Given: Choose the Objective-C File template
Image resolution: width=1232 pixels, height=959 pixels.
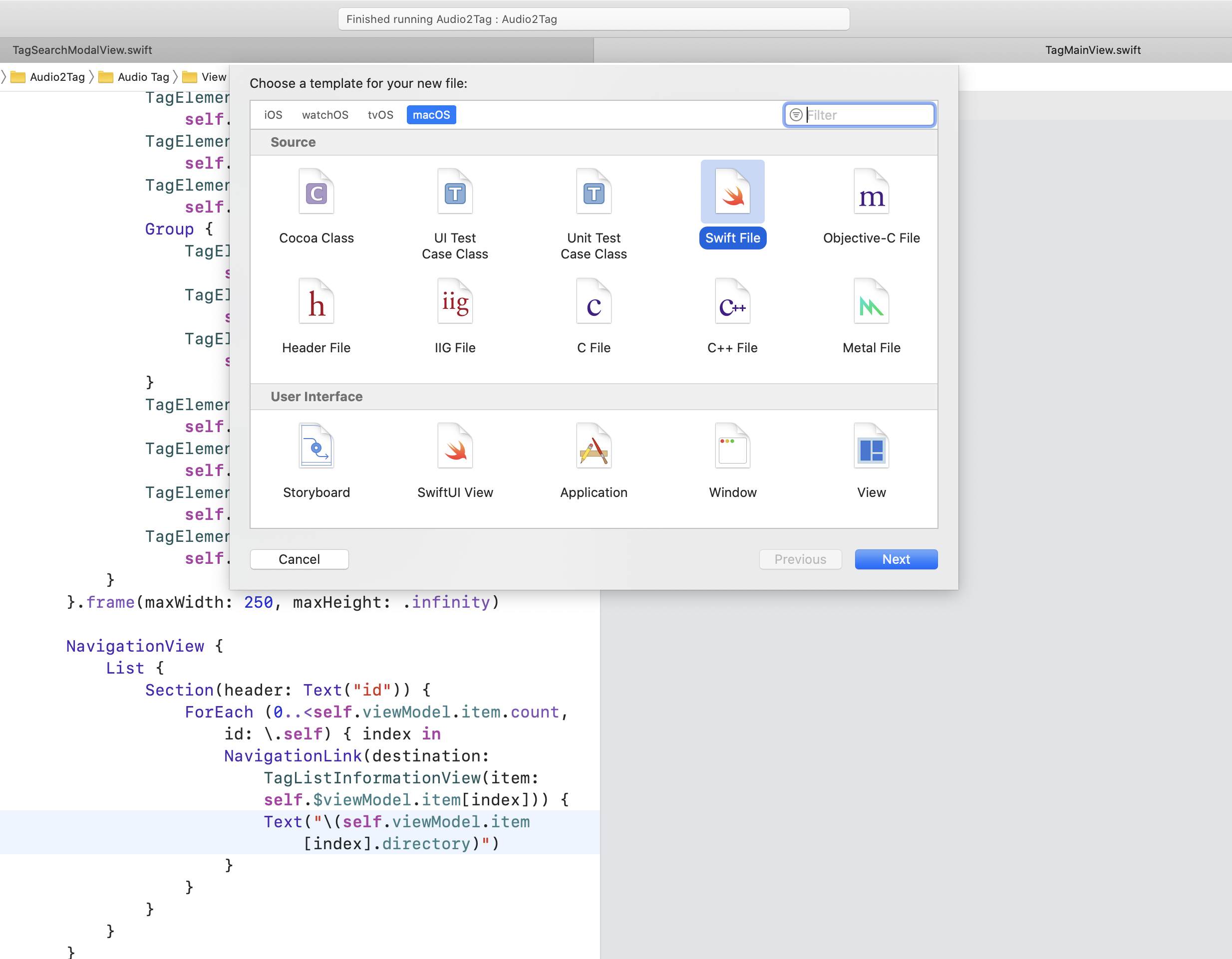Looking at the screenshot, I should click(x=871, y=192).
